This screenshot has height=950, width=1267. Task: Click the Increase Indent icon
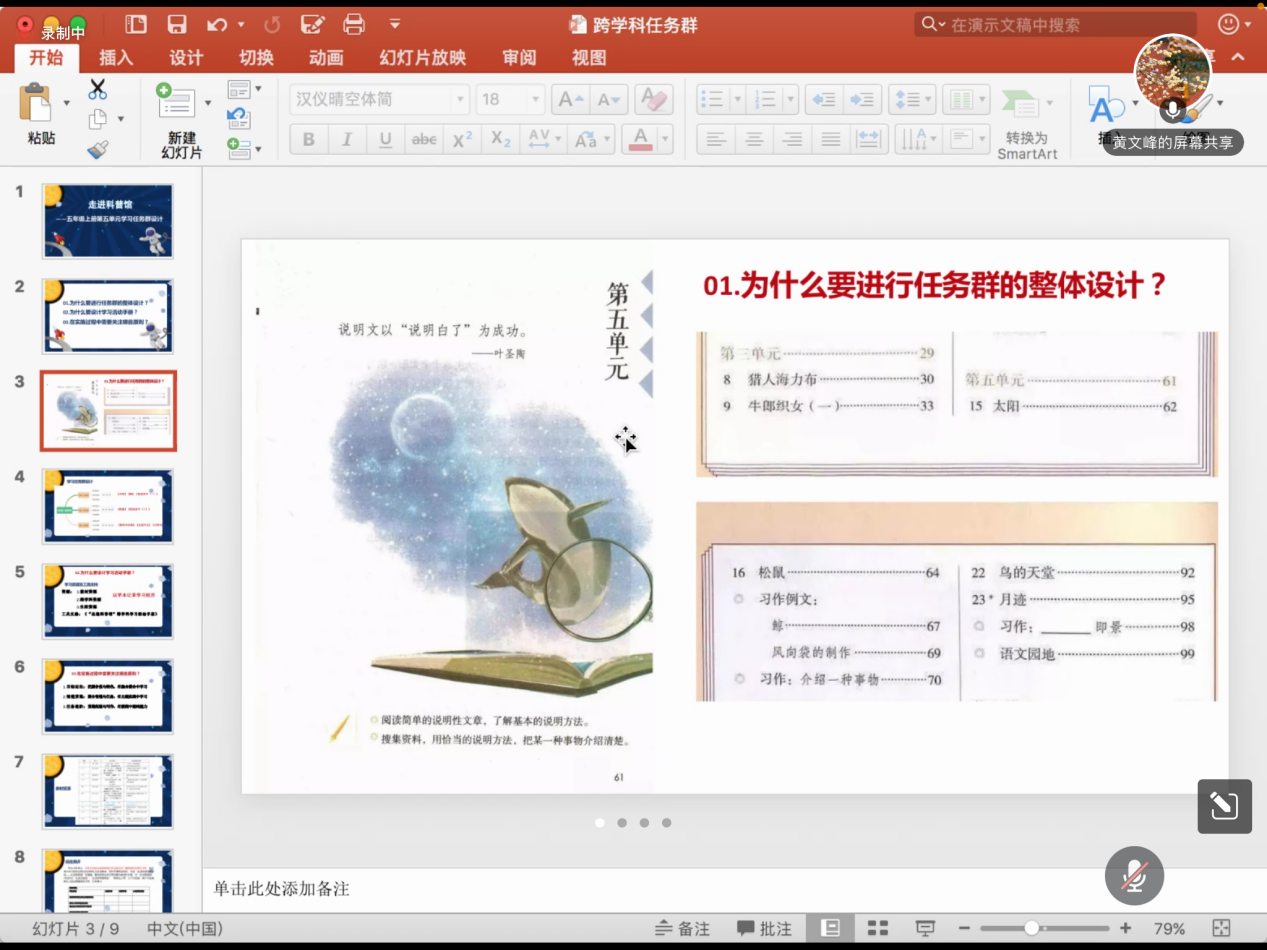[x=862, y=99]
